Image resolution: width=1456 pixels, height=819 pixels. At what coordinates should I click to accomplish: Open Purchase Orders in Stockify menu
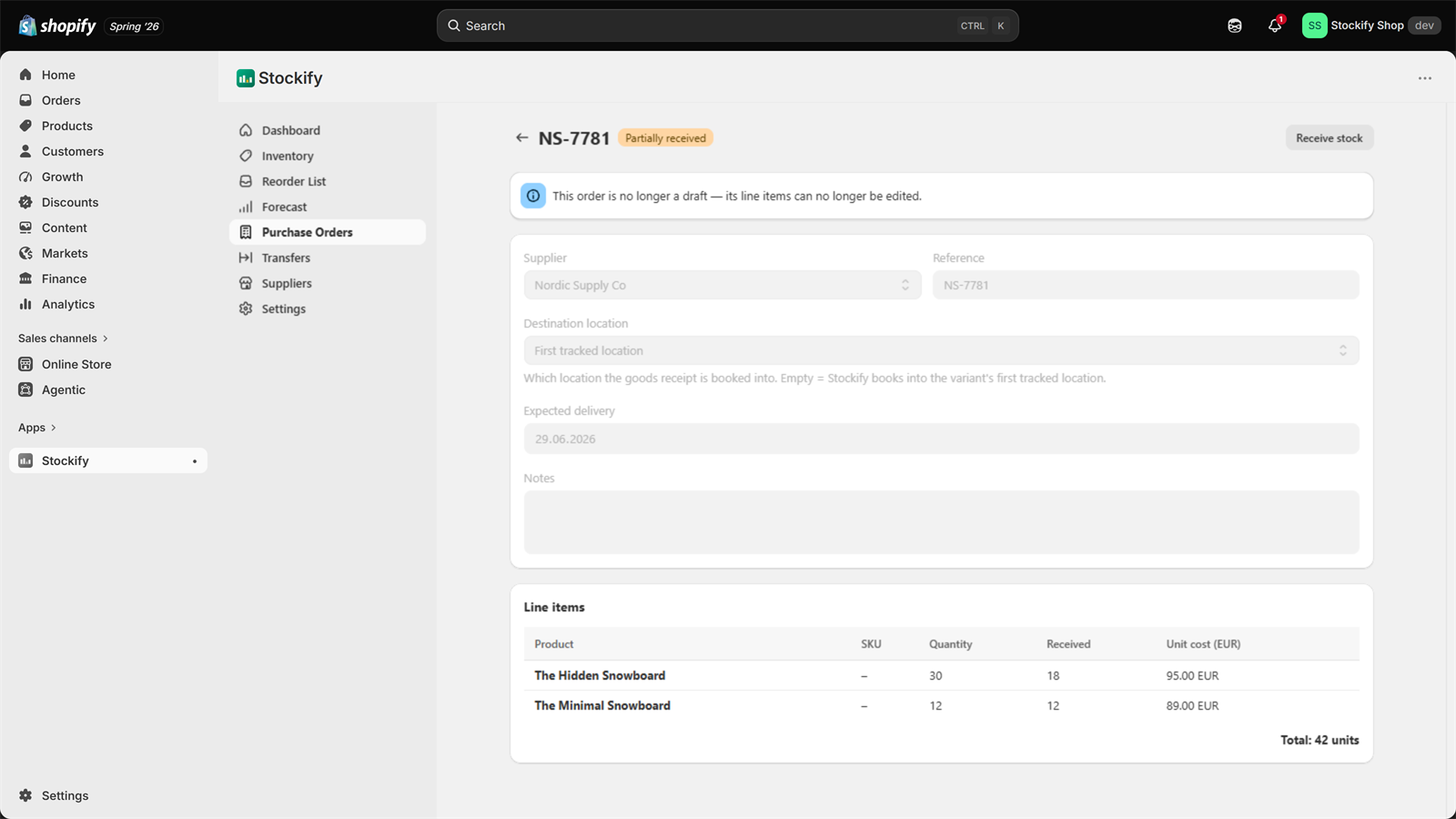[x=328, y=232]
